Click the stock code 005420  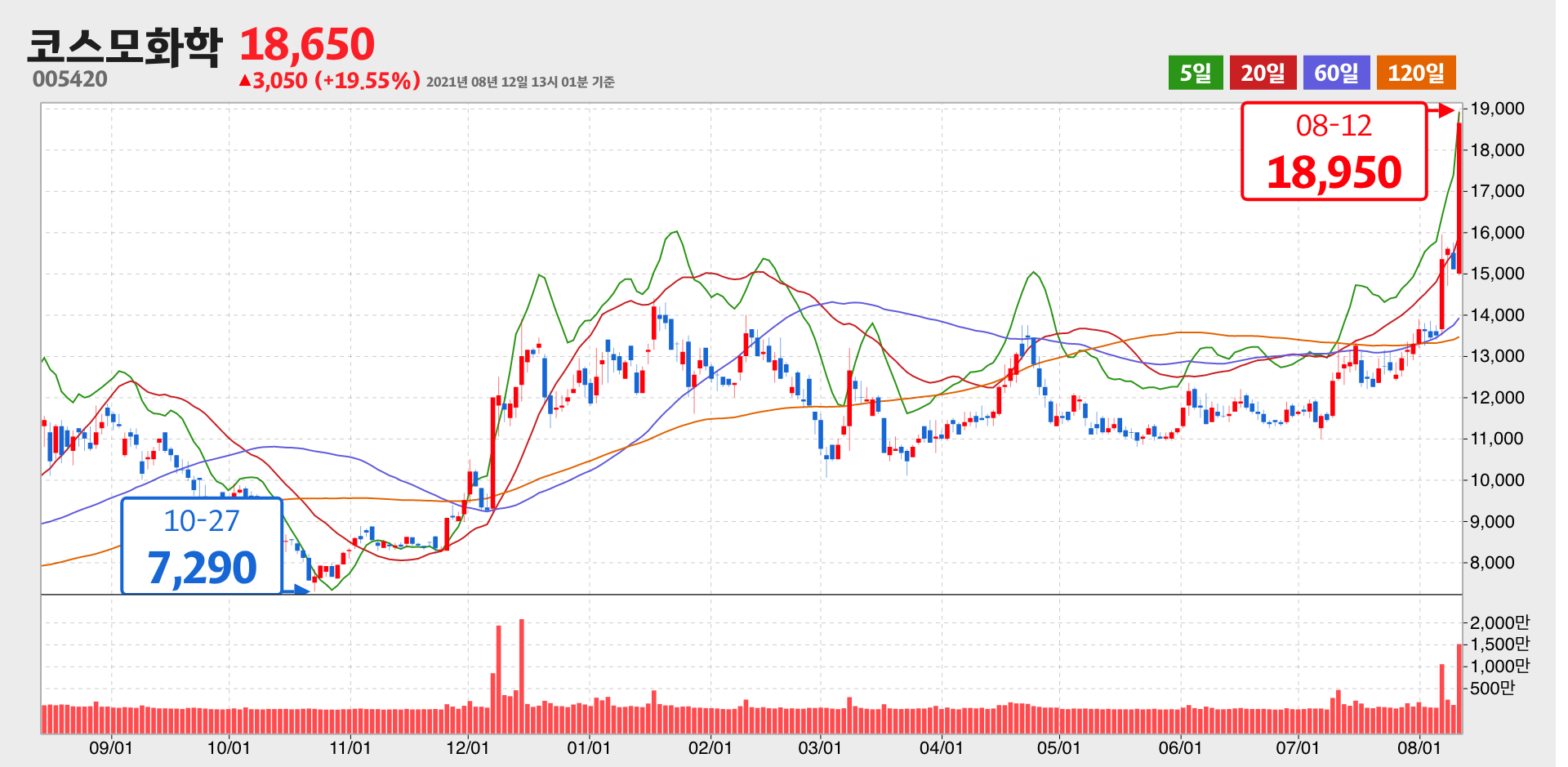[70, 79]
